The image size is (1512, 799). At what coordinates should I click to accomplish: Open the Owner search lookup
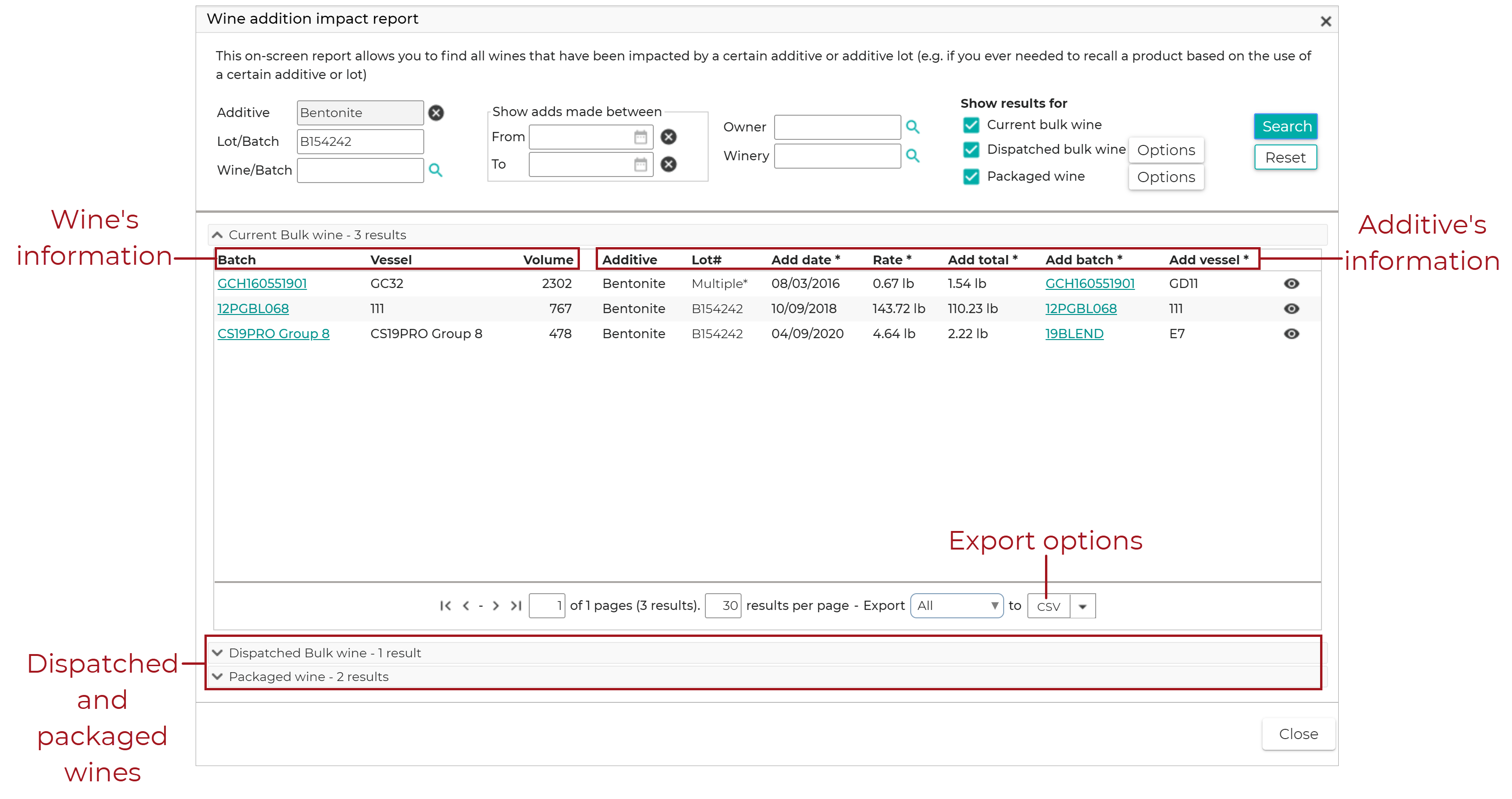[914, 127]
